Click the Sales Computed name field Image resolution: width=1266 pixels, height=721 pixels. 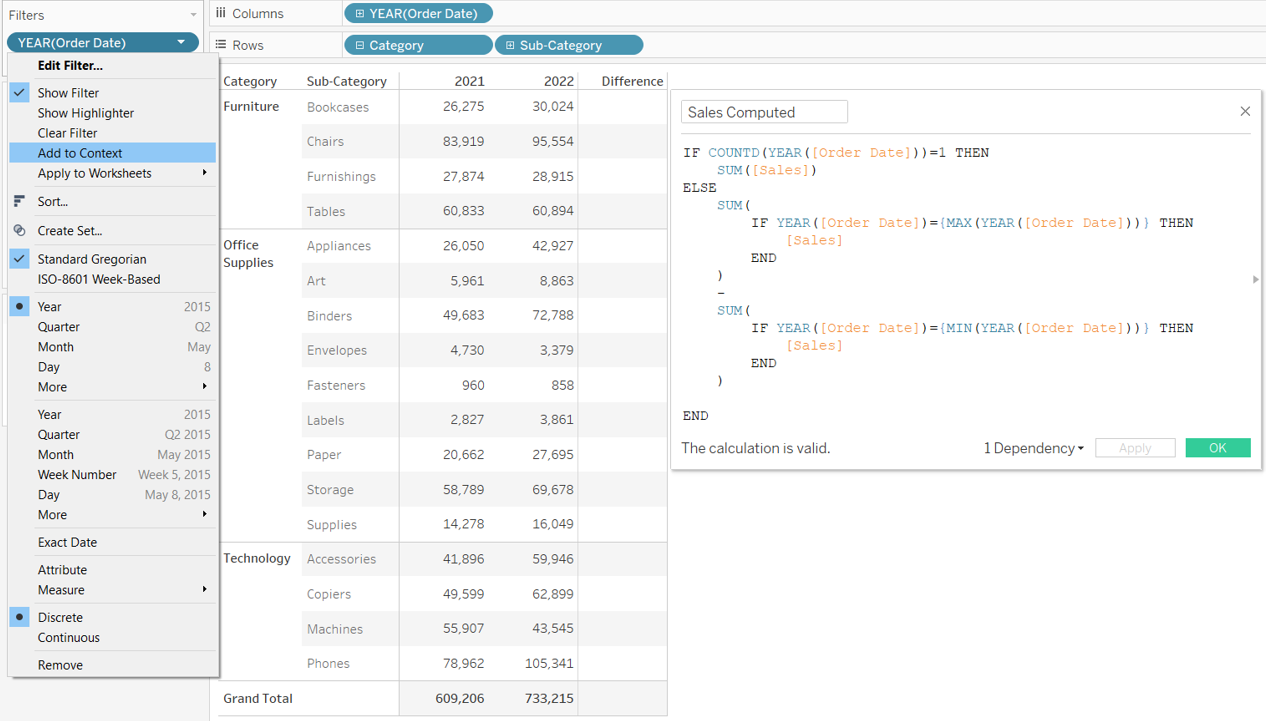click(764, 112)
